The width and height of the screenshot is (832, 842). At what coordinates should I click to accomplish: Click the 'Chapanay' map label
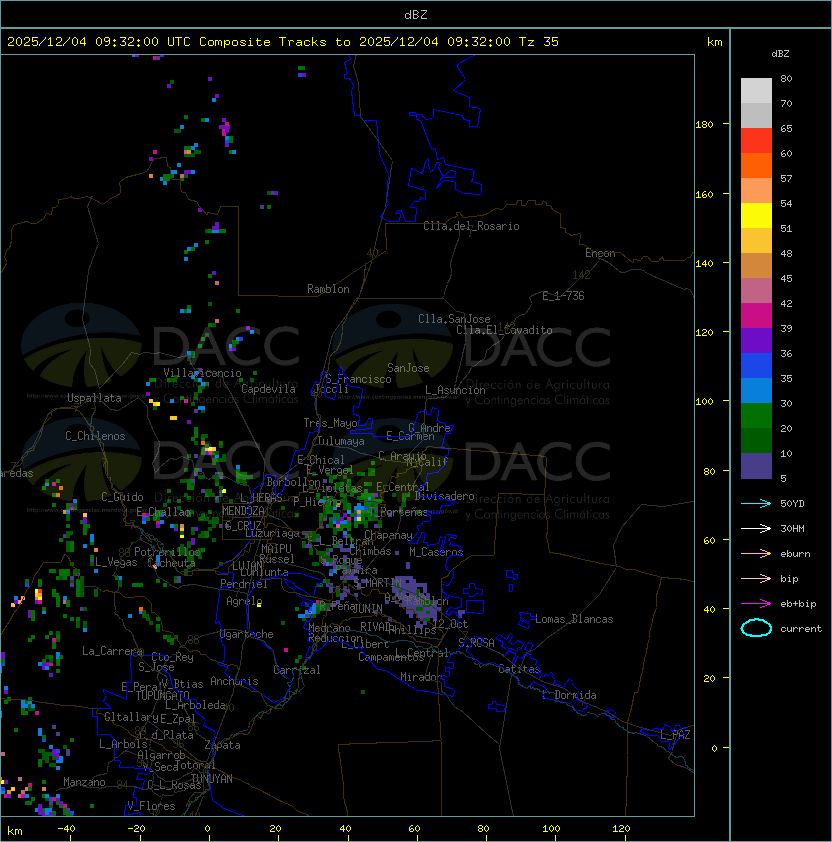coord(388,535)
